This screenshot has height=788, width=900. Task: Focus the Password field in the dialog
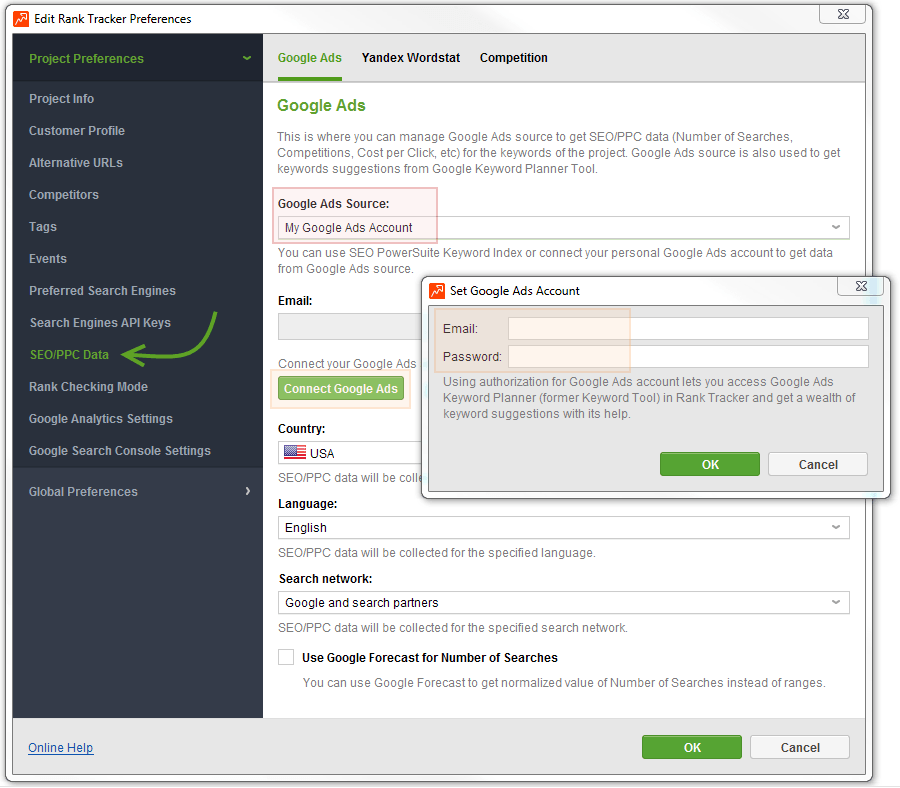[688, 356]
